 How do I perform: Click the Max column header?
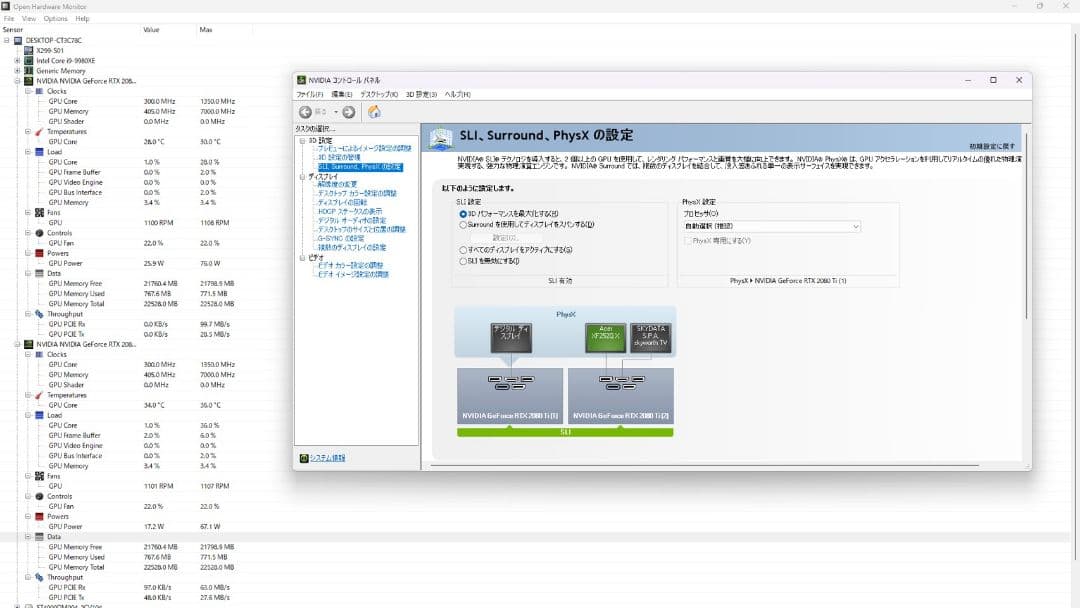(205, 30)
